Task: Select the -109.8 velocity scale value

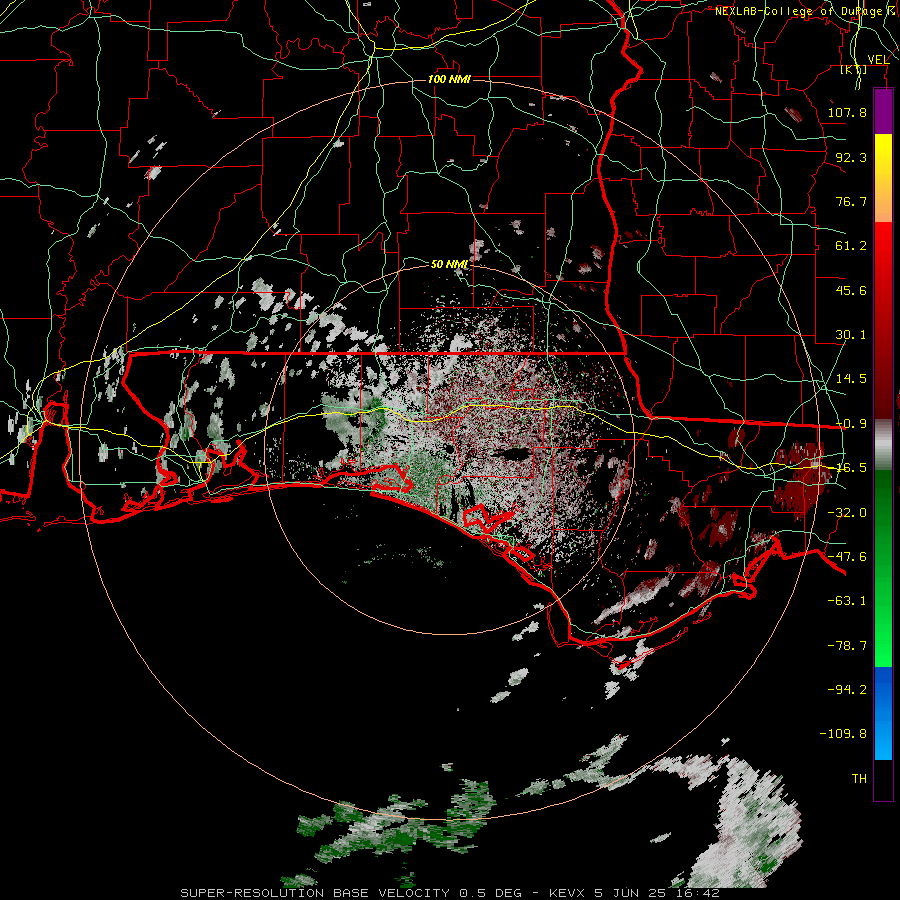Action: click(x=843, y=734)
